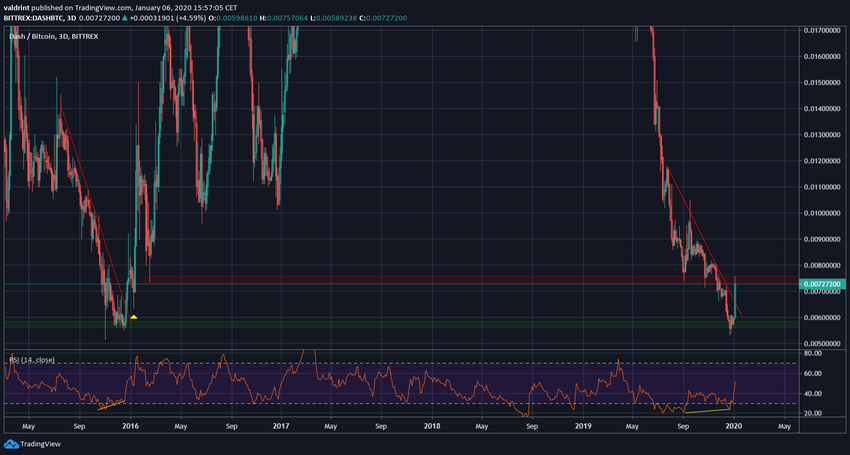The image size is (850, 455).
Task: Click the 2018 label on time axis
Action: point(431,425)
